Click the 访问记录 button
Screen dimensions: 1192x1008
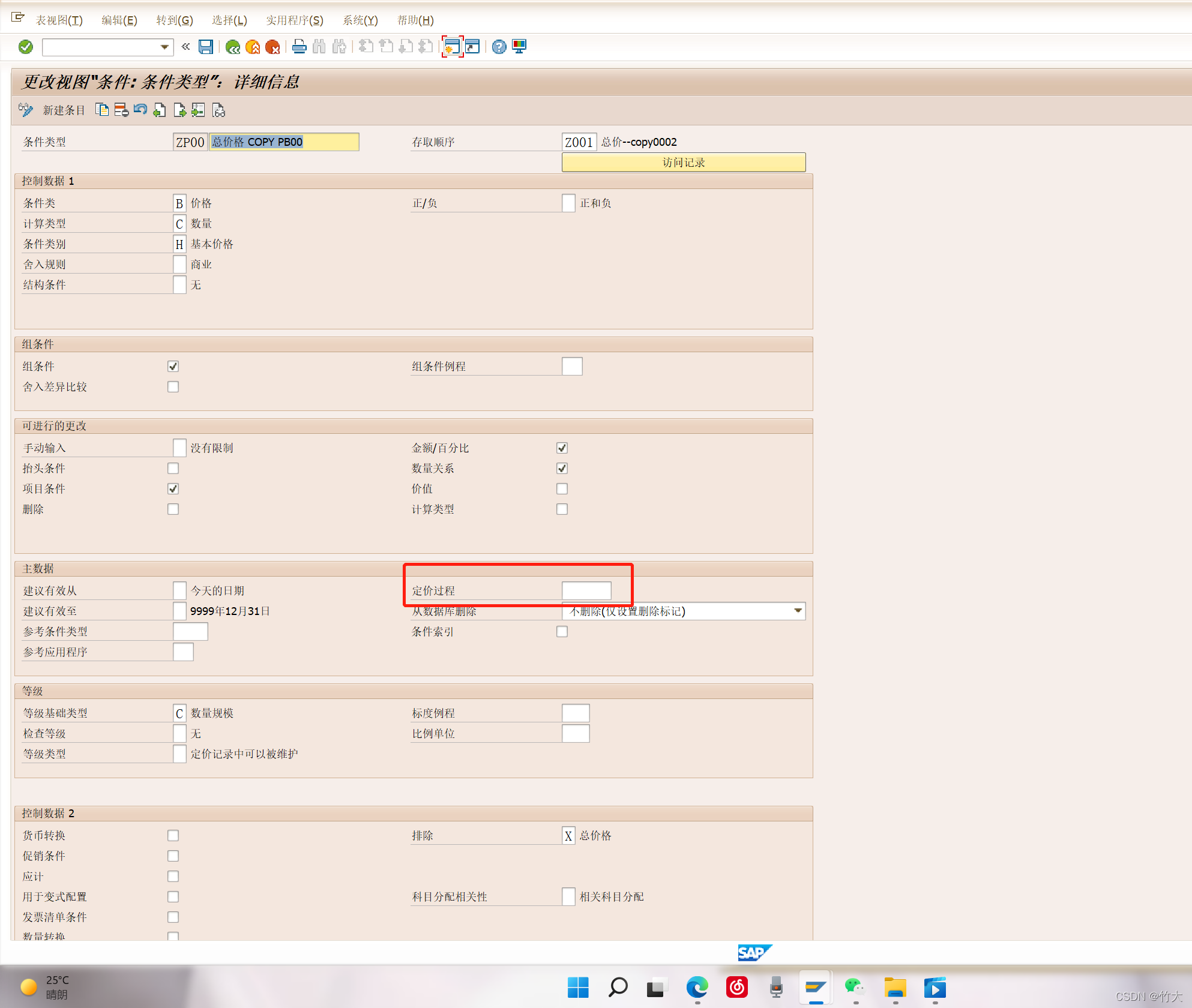683,162
